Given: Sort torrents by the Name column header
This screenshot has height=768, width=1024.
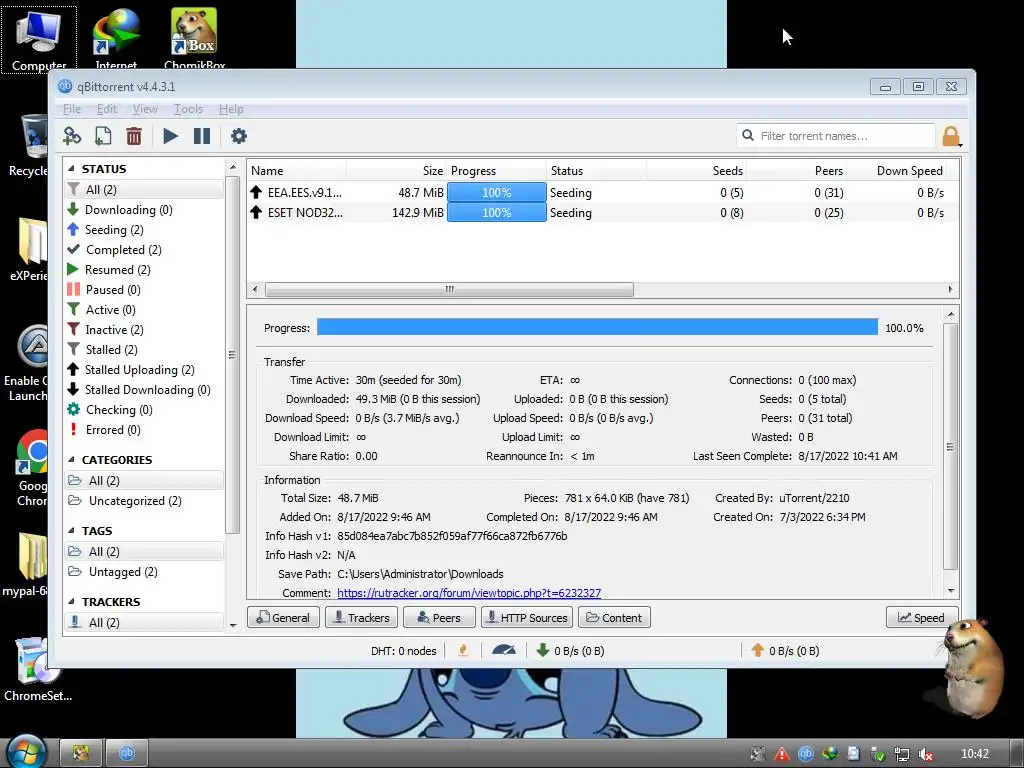Looking at the screenshot, I should 297,171.
